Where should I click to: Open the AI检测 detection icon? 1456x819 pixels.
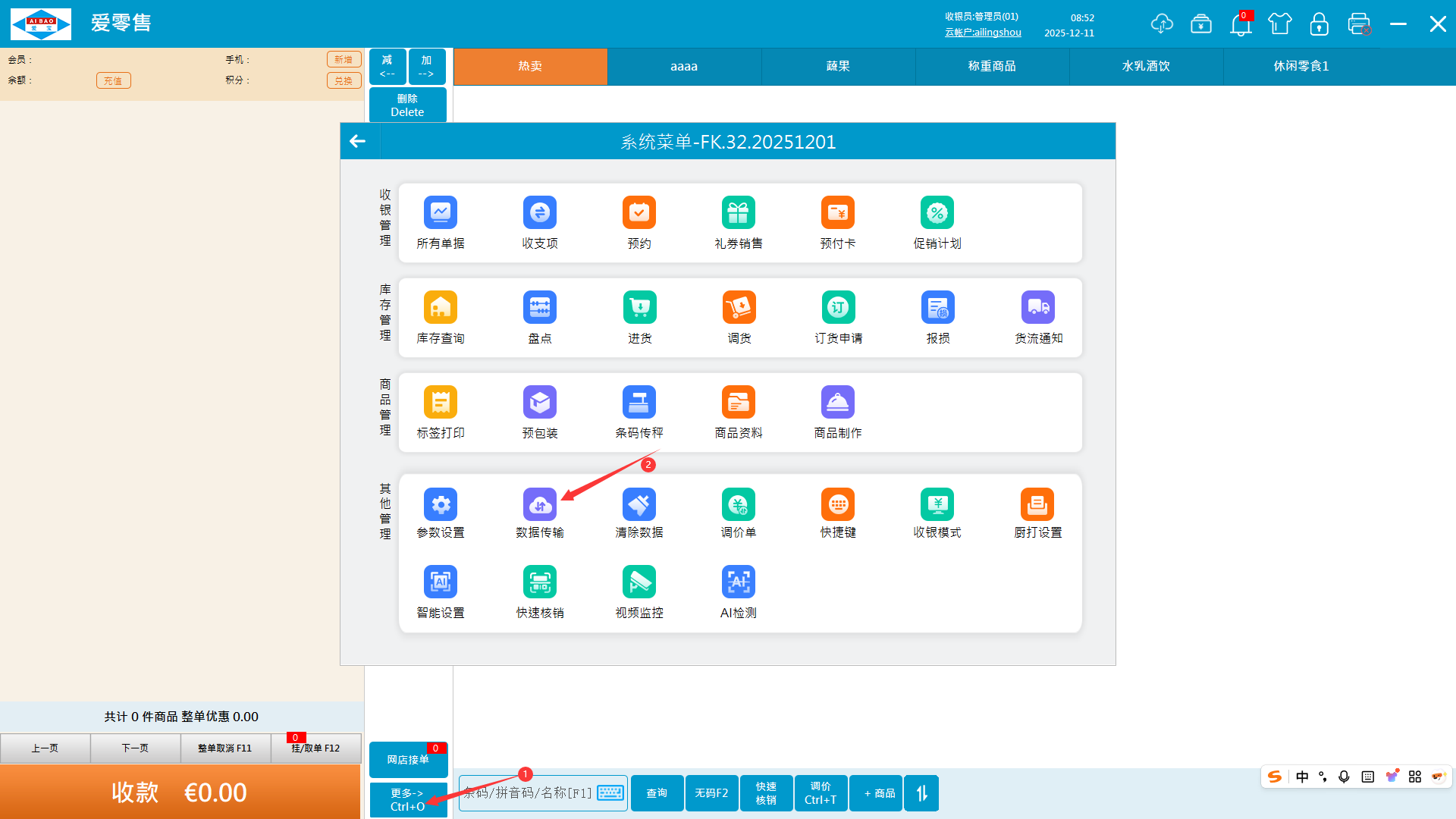(x=739, y=582)
